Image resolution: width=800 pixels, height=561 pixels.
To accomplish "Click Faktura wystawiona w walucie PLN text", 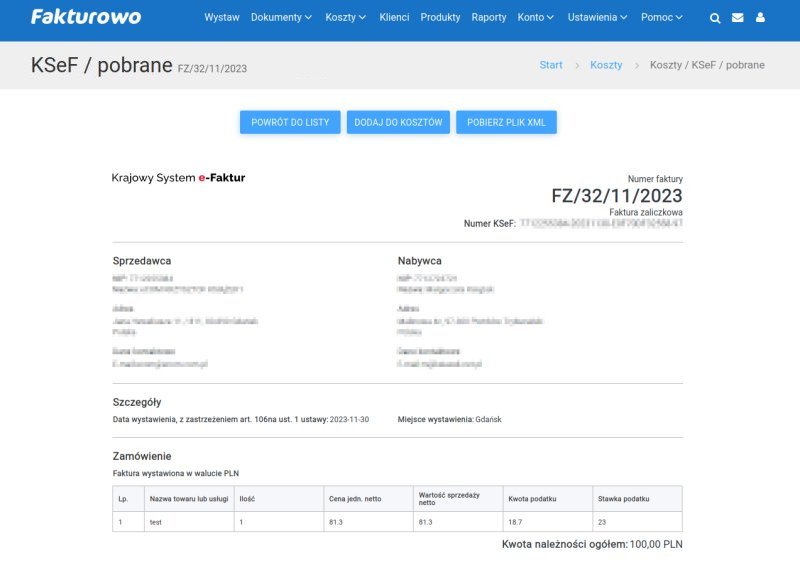I will coord(176,473).
